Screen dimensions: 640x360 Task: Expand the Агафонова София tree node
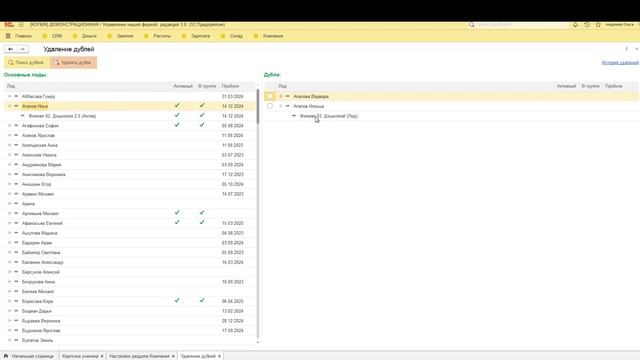tap(9, 126)
